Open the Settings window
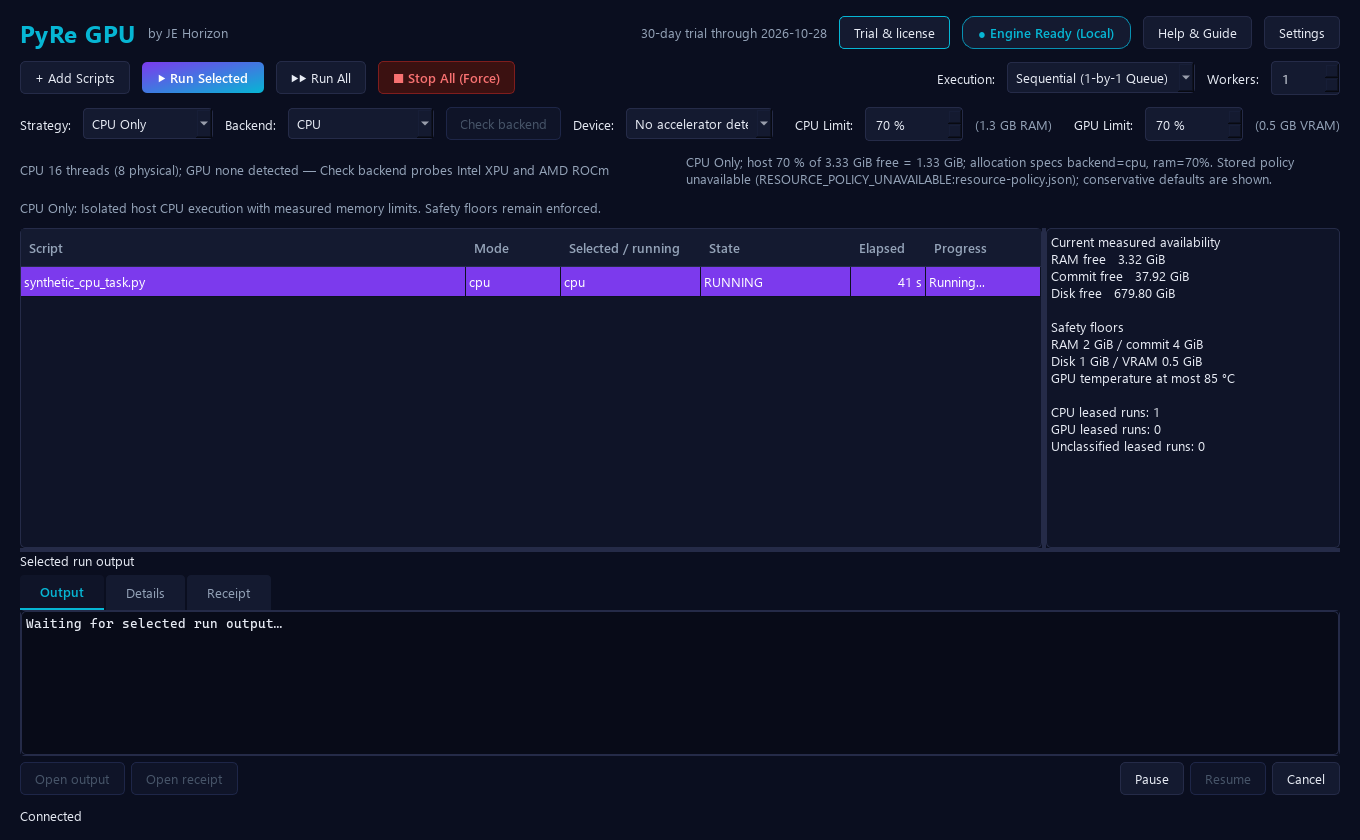 click(x=1302, y=33)
